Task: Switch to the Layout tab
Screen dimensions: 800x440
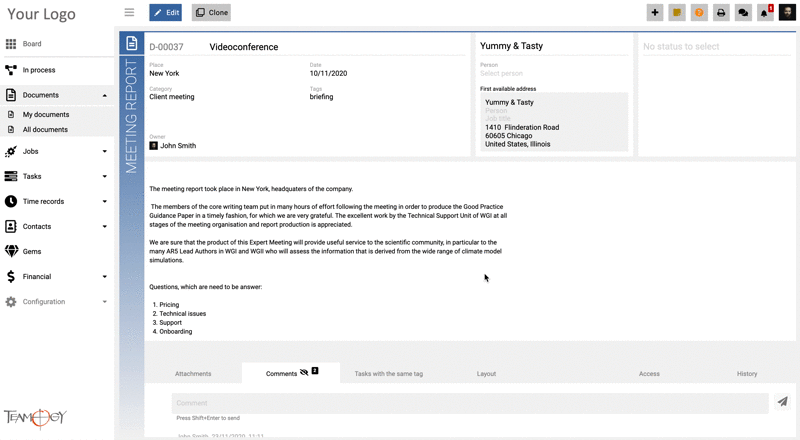Action: pyautogui.click(x=486, y=374)
